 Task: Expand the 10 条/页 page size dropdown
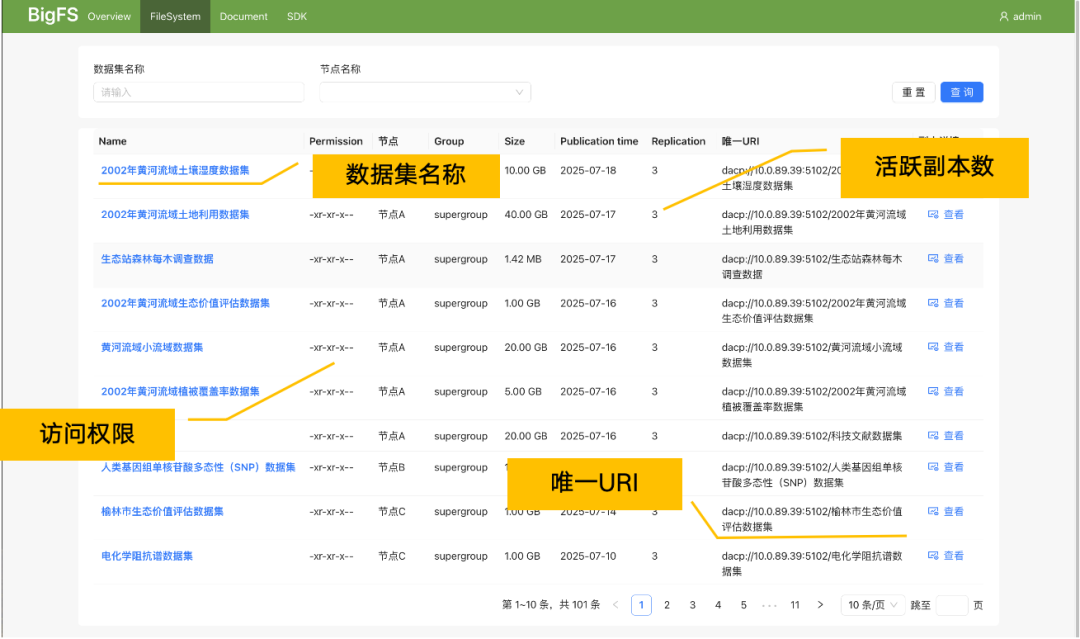(x=874, y=605)
